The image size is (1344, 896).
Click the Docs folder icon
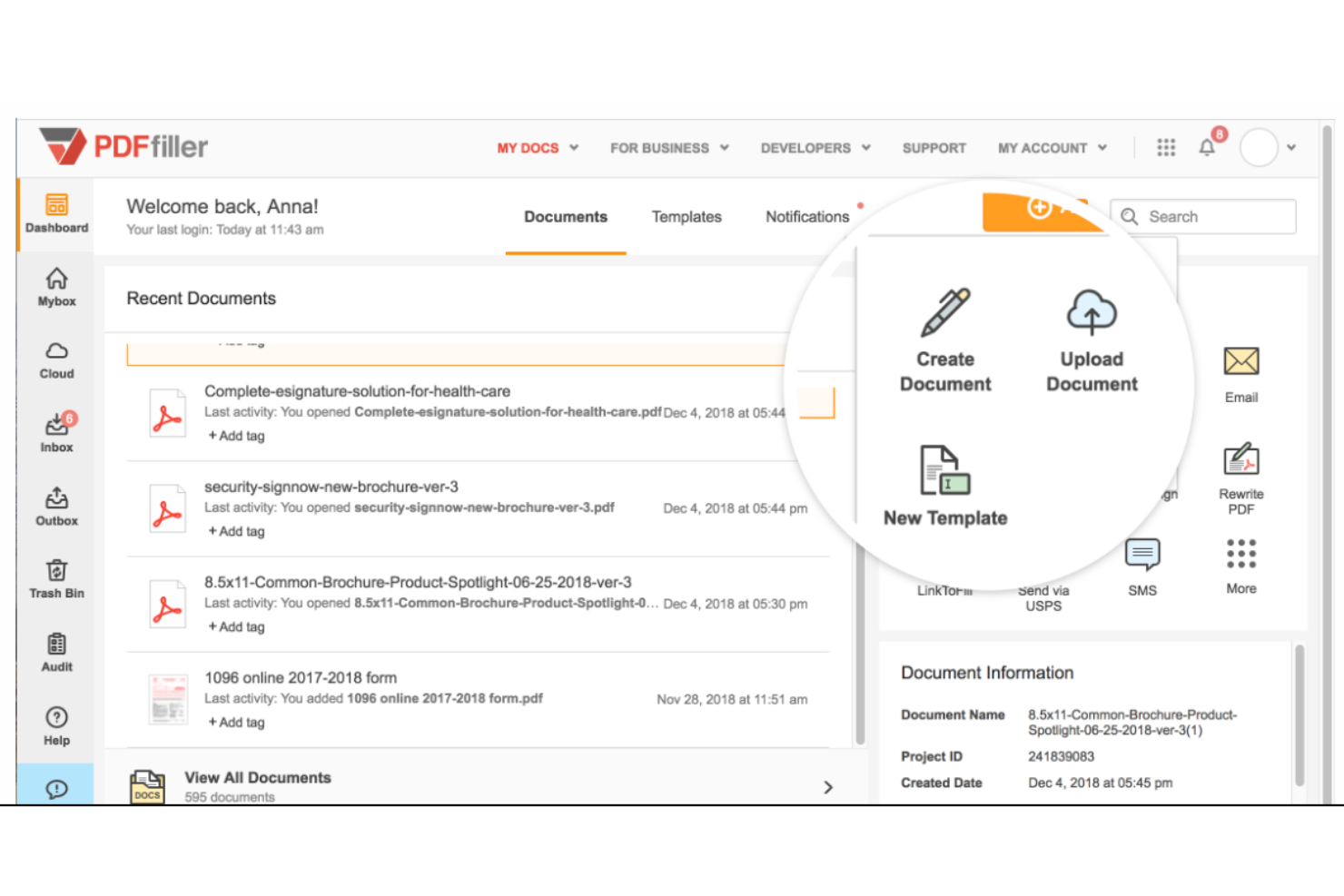coord(147,786)
